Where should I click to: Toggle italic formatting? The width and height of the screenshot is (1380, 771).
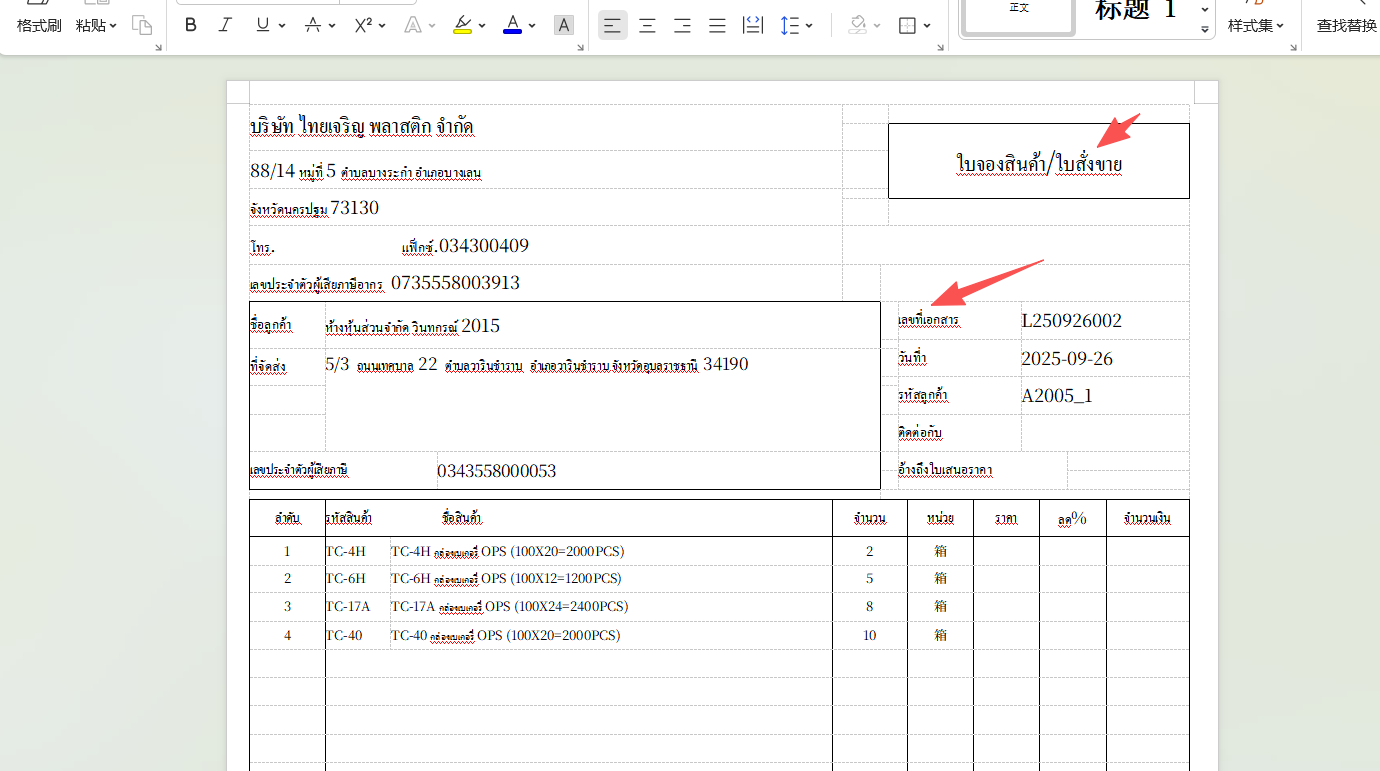point(225,25)
